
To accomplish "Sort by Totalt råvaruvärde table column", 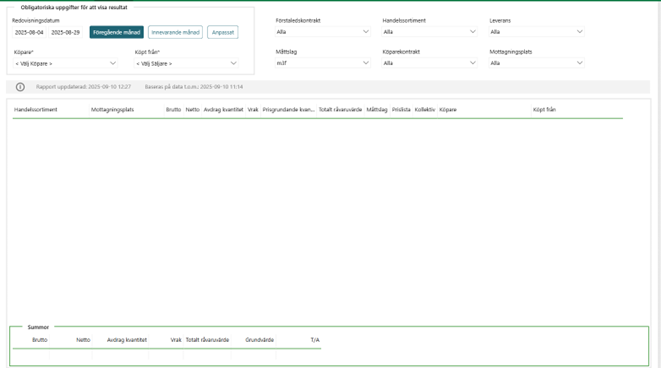I will click(x=340, y=110).
